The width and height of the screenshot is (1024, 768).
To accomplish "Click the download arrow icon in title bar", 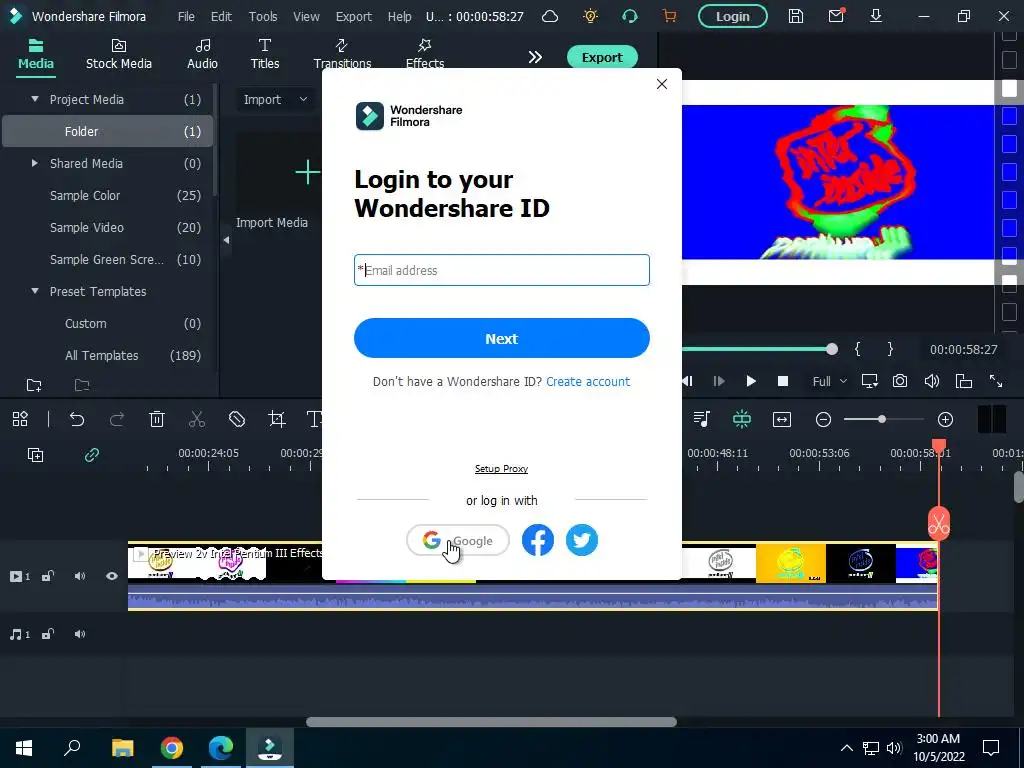I will pyautogui.click(x=876, y=16).
